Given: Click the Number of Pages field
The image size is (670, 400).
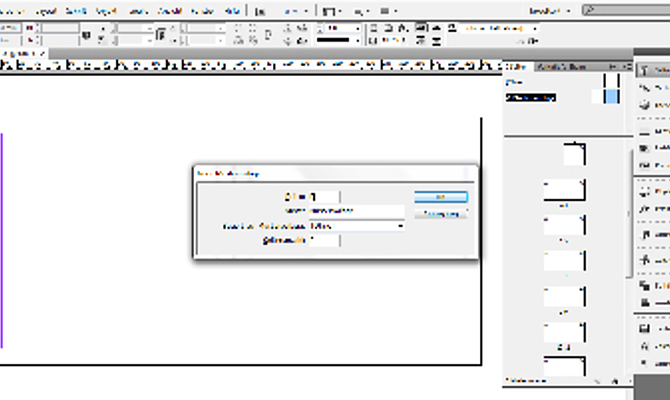Looking at the screenshot, I should coord(326,240).
